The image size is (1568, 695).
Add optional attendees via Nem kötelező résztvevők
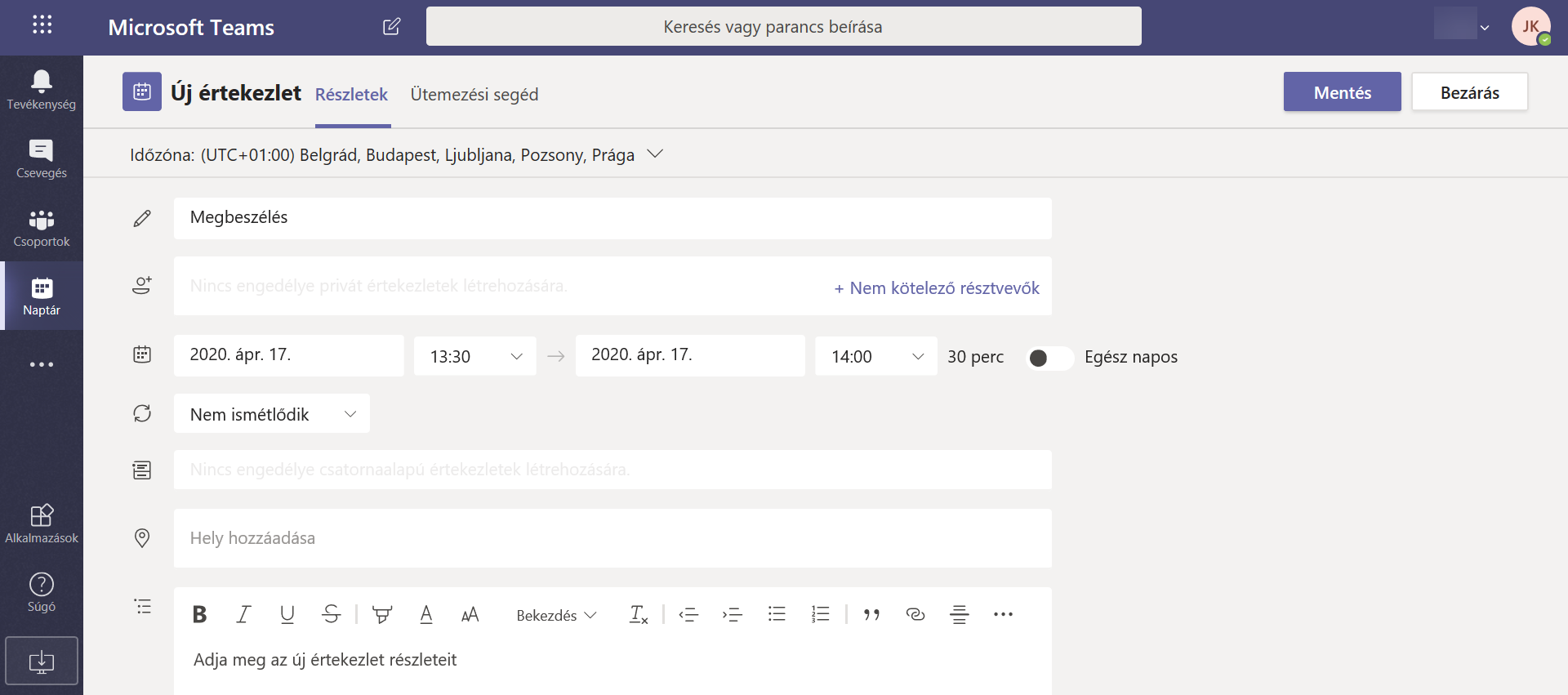click(937, 288)
